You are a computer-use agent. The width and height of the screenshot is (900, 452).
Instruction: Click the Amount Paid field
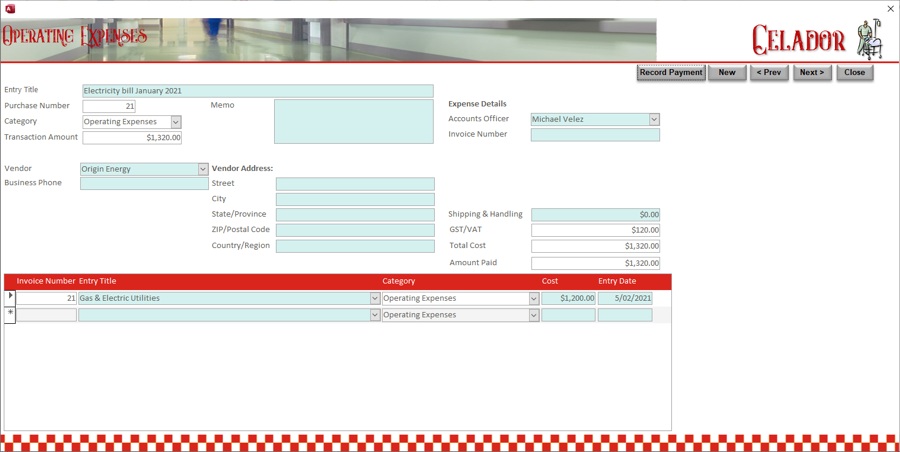[x=595, y=263]
